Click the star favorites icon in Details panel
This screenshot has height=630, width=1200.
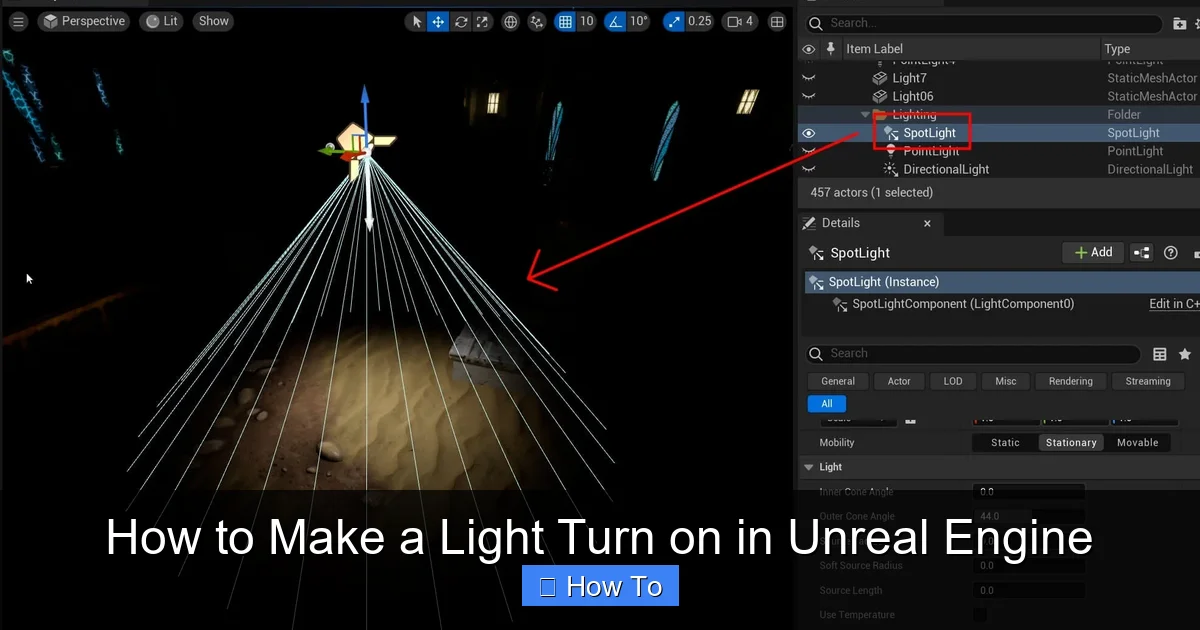(1185, 353)
